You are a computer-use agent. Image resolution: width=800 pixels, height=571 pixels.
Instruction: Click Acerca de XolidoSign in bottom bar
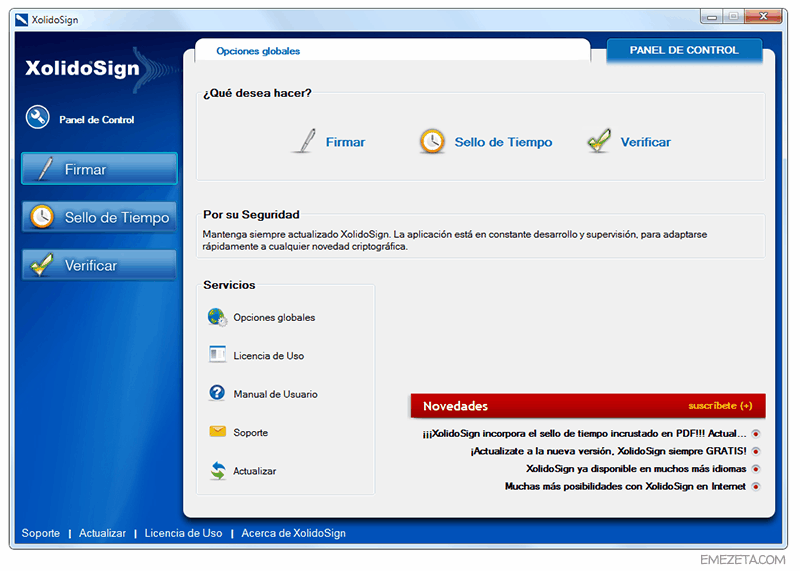point(293,533)
